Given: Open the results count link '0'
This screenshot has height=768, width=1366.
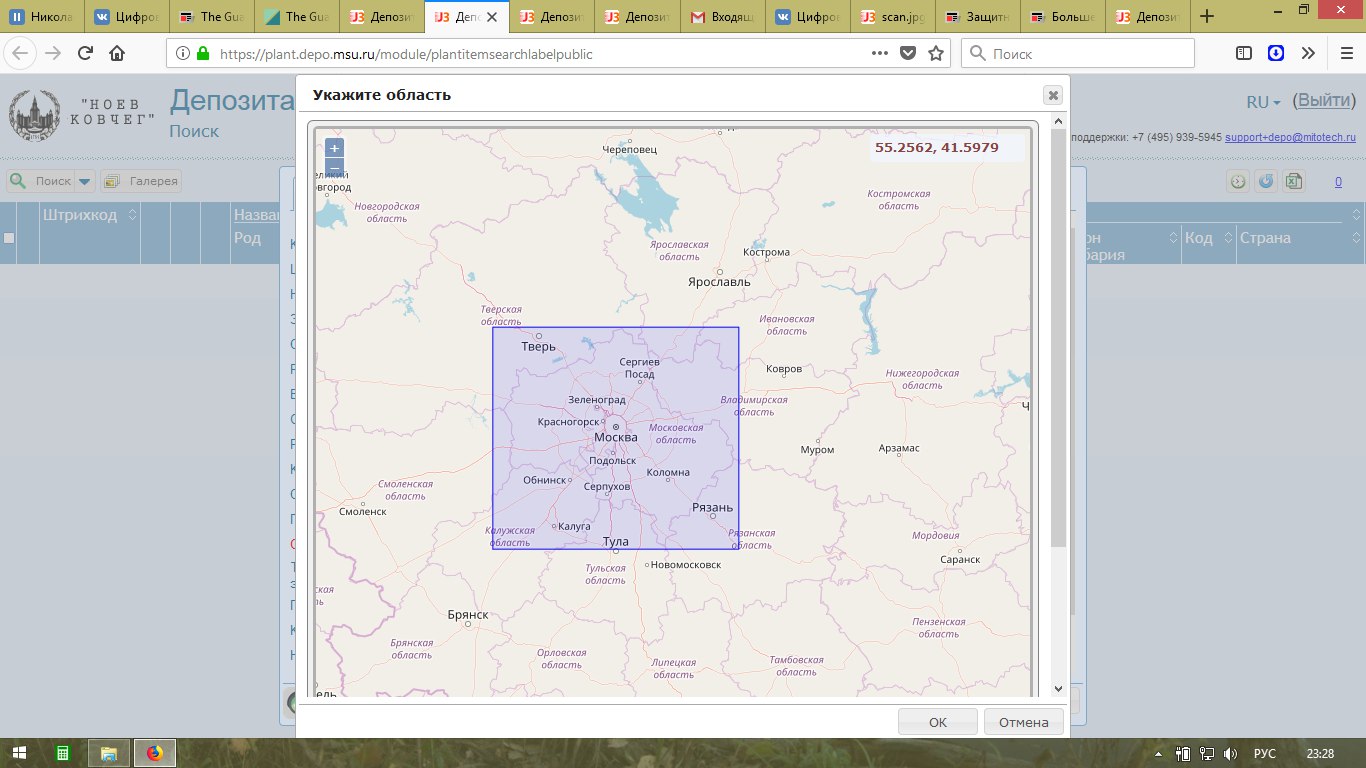Looking at the screenshot, I should pyautogui.click(x=1339, y=182).
